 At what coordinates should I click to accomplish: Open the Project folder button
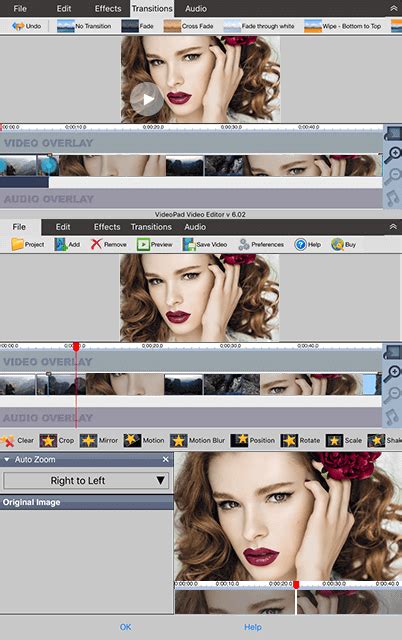[x=28, y=244]
